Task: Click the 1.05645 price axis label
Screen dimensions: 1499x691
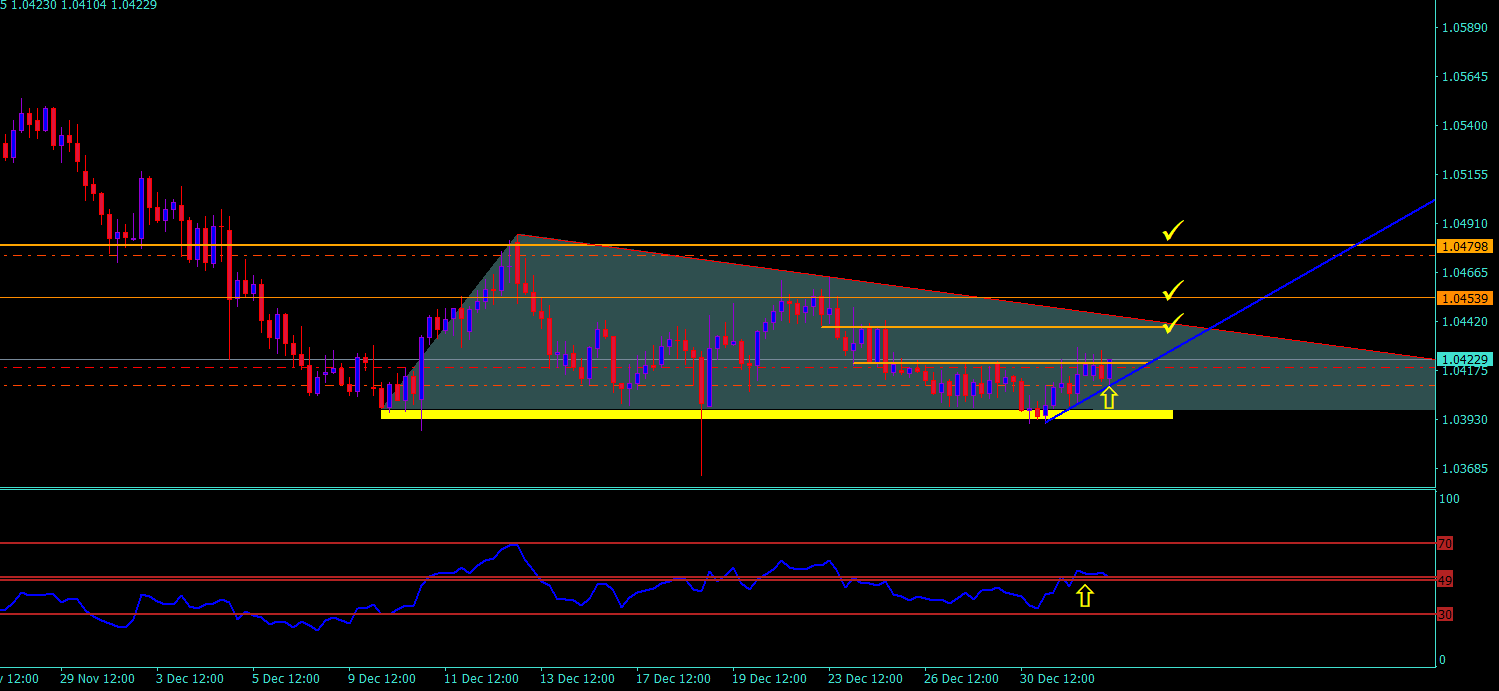Action: [x=1465, y=77]
